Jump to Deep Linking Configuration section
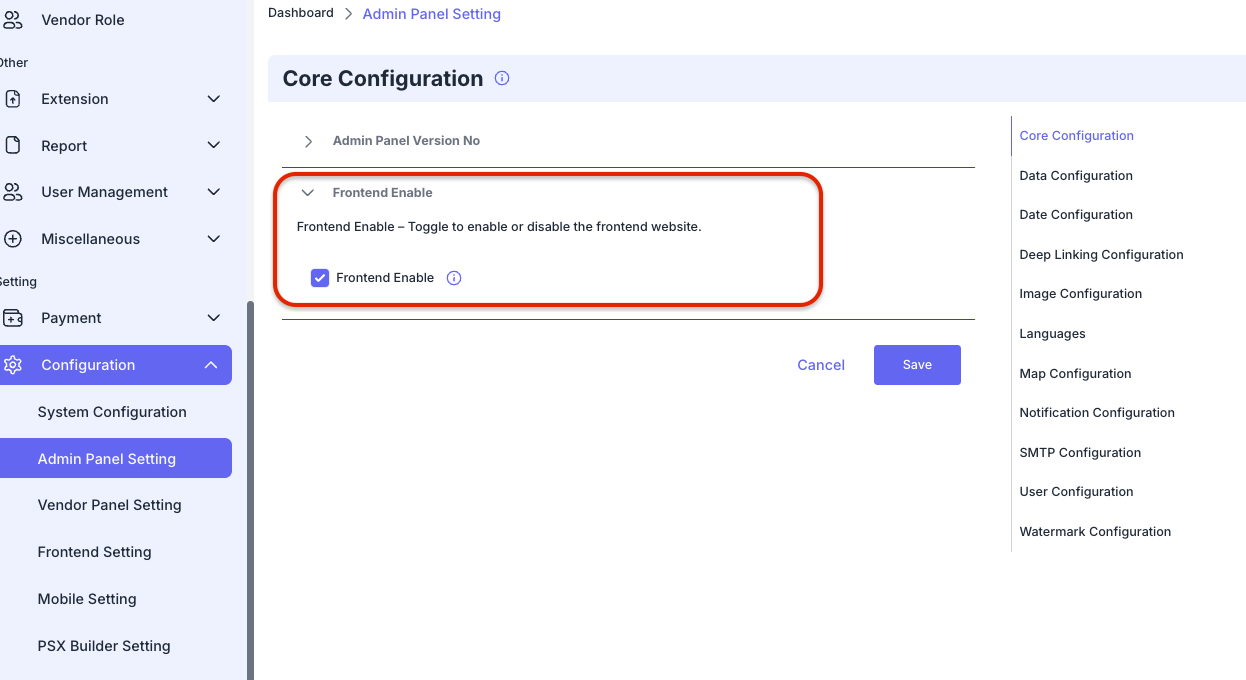The image size is (1246, 680). (x=1101, y=255)
